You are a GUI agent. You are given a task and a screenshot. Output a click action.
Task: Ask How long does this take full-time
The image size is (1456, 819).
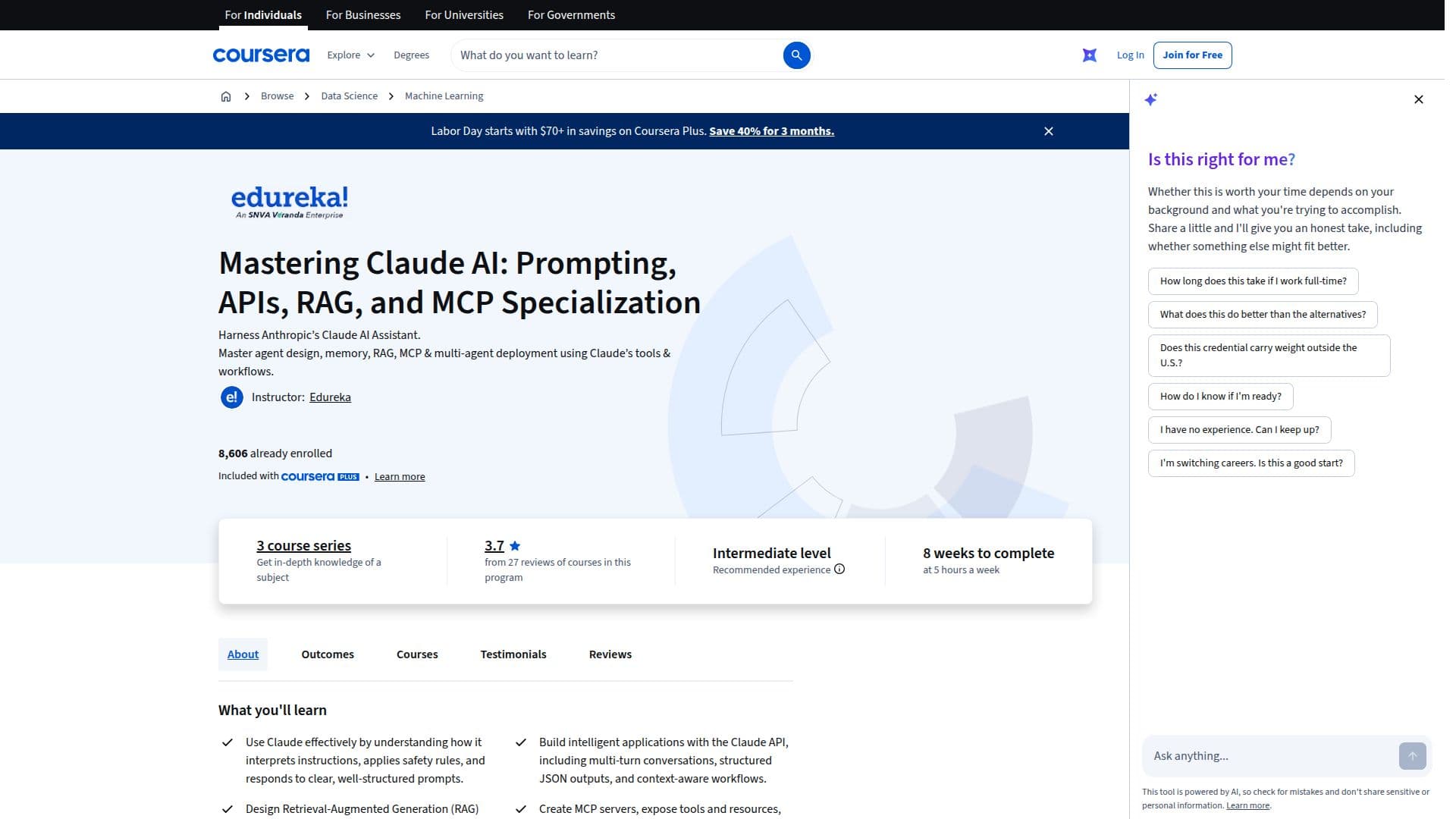point(1253,281)
